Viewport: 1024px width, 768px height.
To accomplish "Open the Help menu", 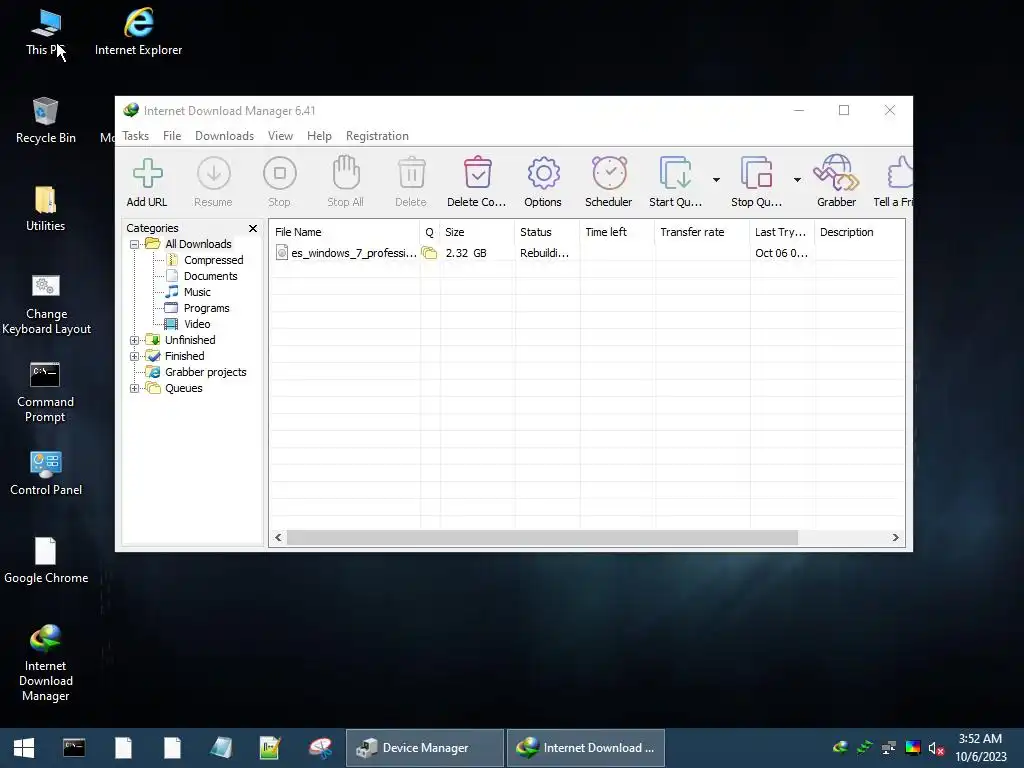I will click(x=319, y=136).
